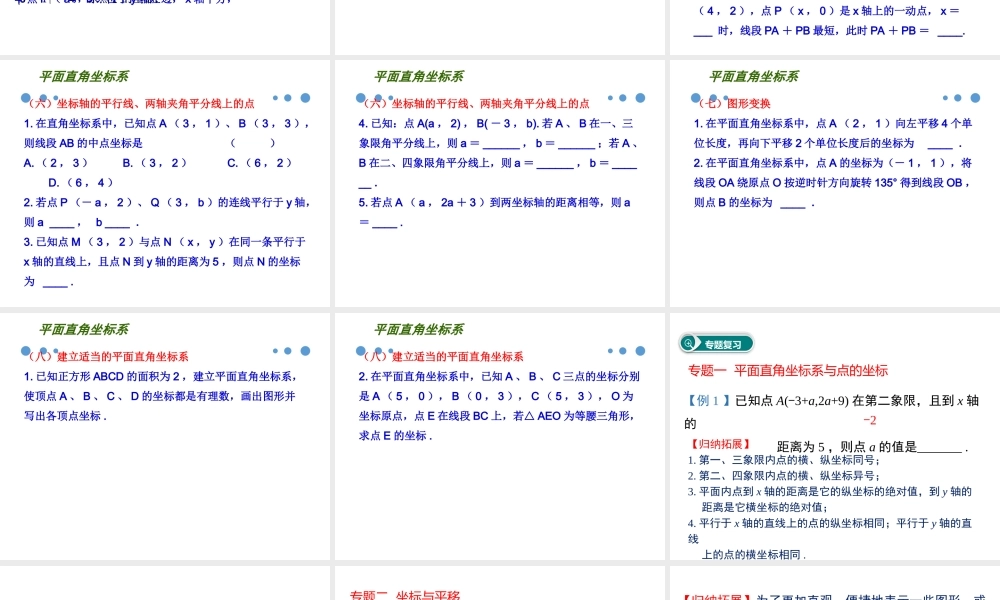Click the blue dots on the second 建立坐标系 slide
1000x600 pixels.
click(x=624, y=351)
